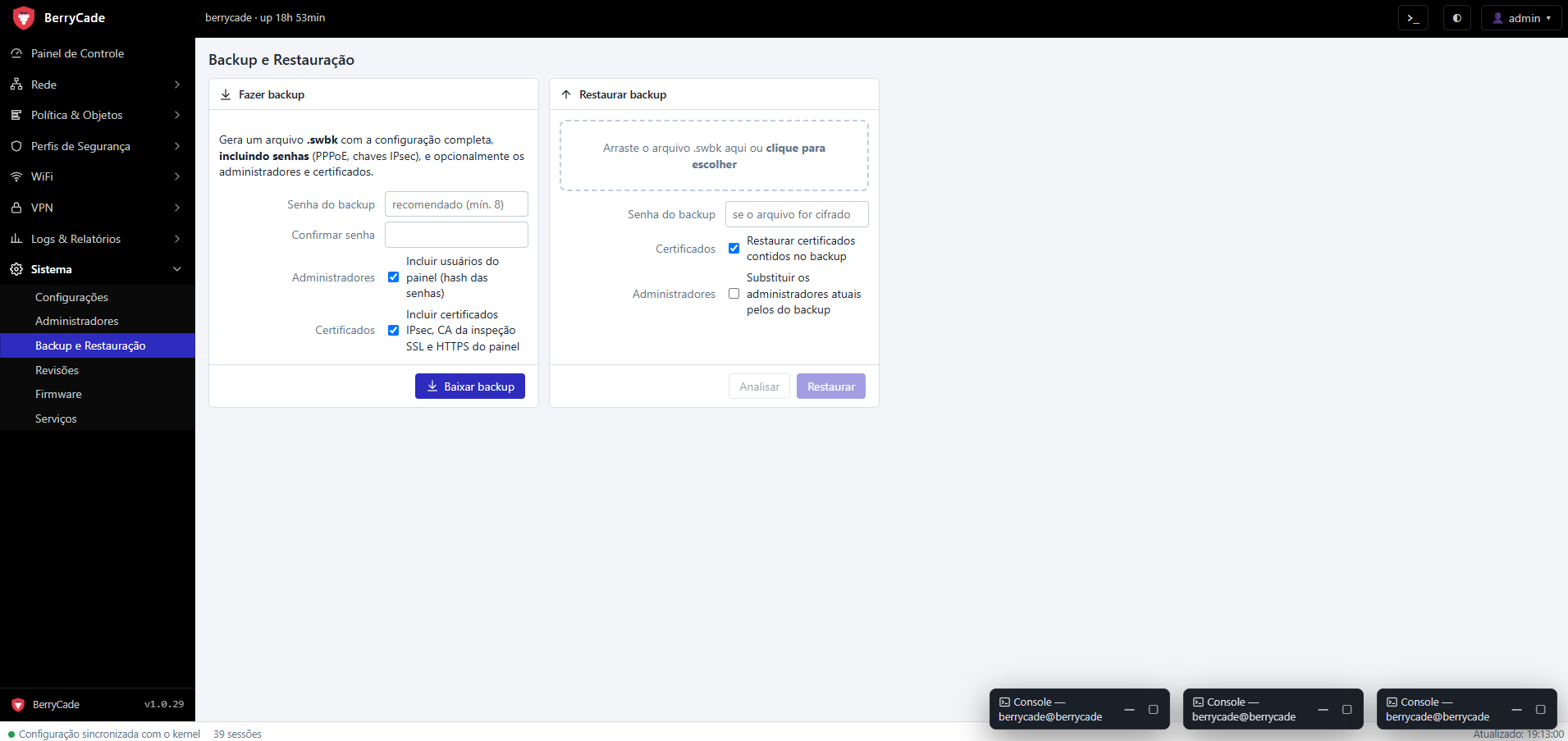Open the terminal console icon in top bar
1568x741 pixels.
pos(1413,18)
